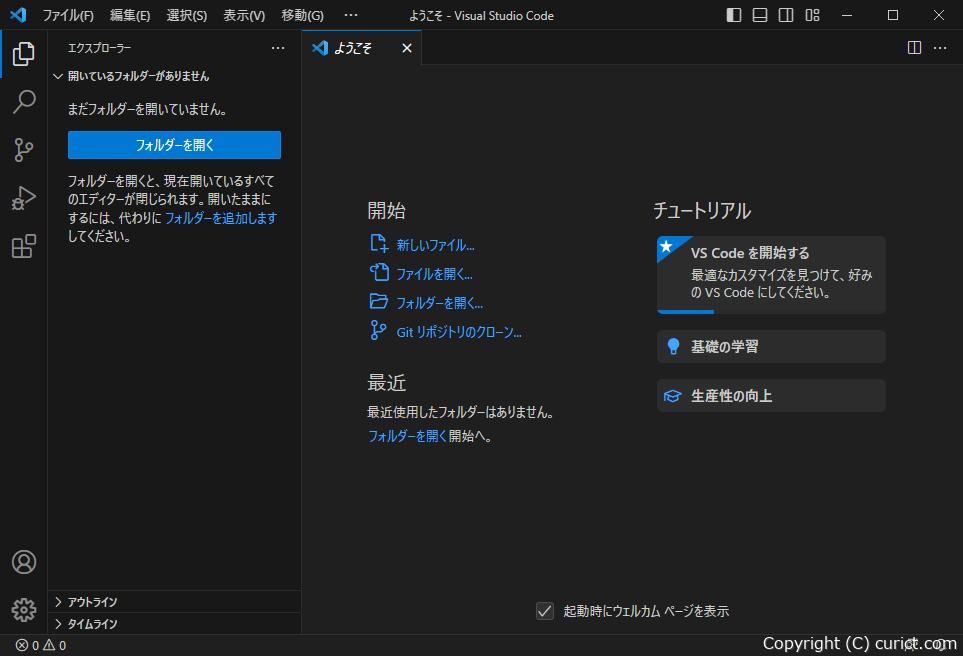Open the 移動(G) menu
Viewport: 963px width, 656px height.
tap(302, 15)
